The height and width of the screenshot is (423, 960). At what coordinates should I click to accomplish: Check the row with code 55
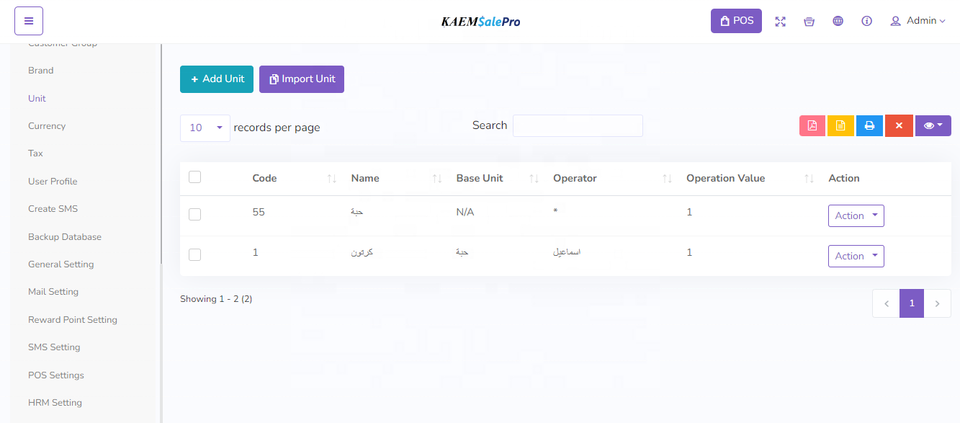click(x=195, y=214)
